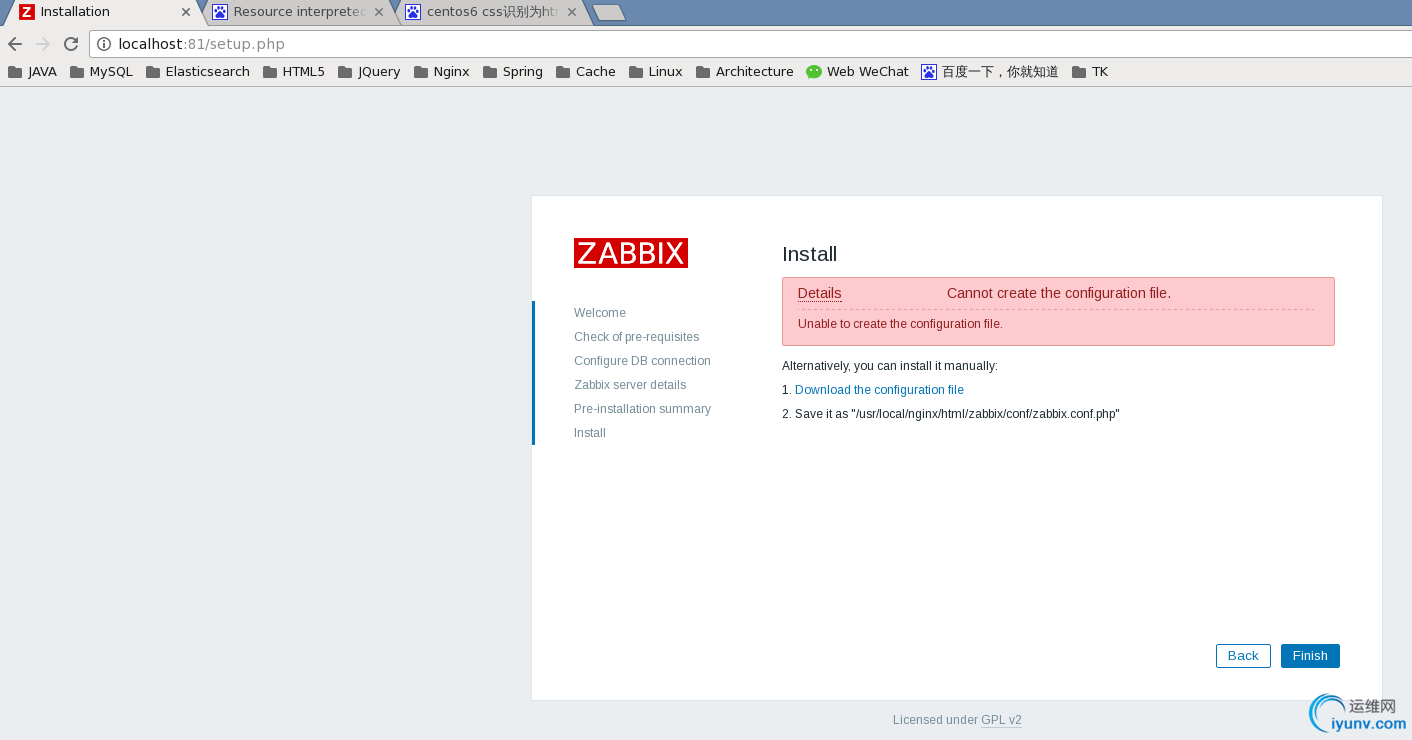Open the JQuery bookmarks folder

pos(369,72)
